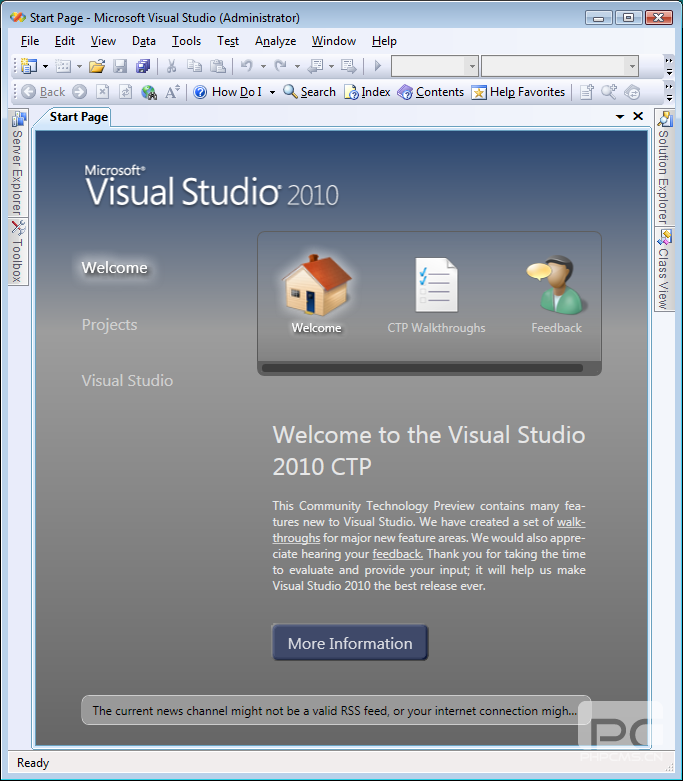Click the Stop help page icon
This screenshot has width=683, height=781.
tap(103, 92)
